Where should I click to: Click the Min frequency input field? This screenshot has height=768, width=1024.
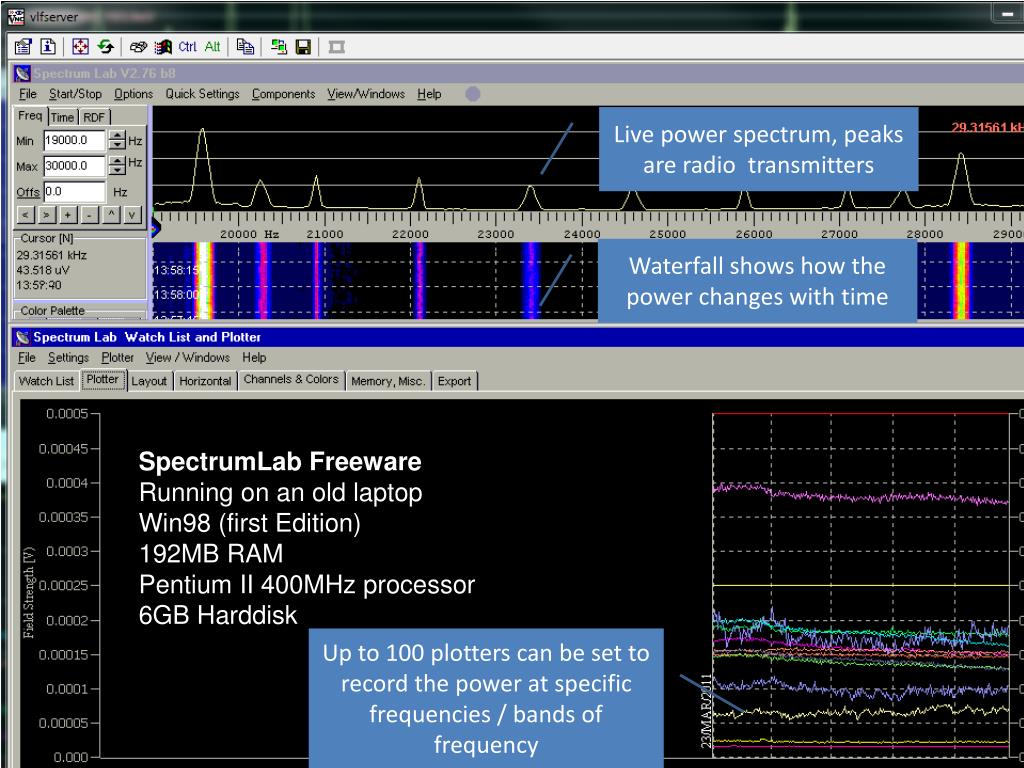[x=74, y=140]
